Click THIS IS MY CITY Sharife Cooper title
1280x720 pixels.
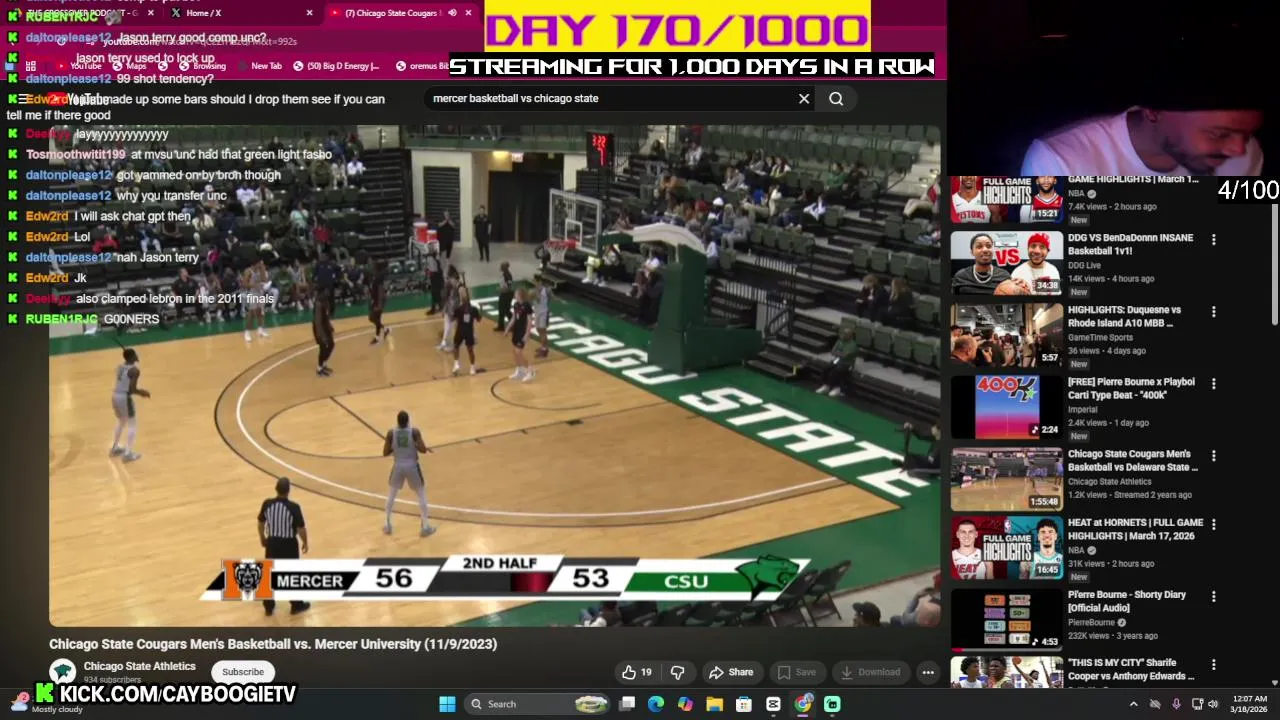(1131, 669)
